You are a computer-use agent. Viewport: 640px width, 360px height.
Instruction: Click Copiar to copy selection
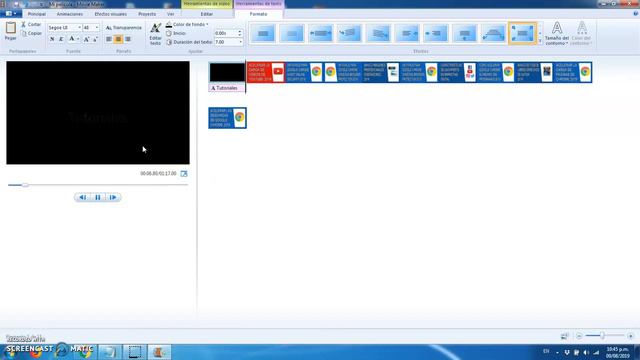click(31, 33)
